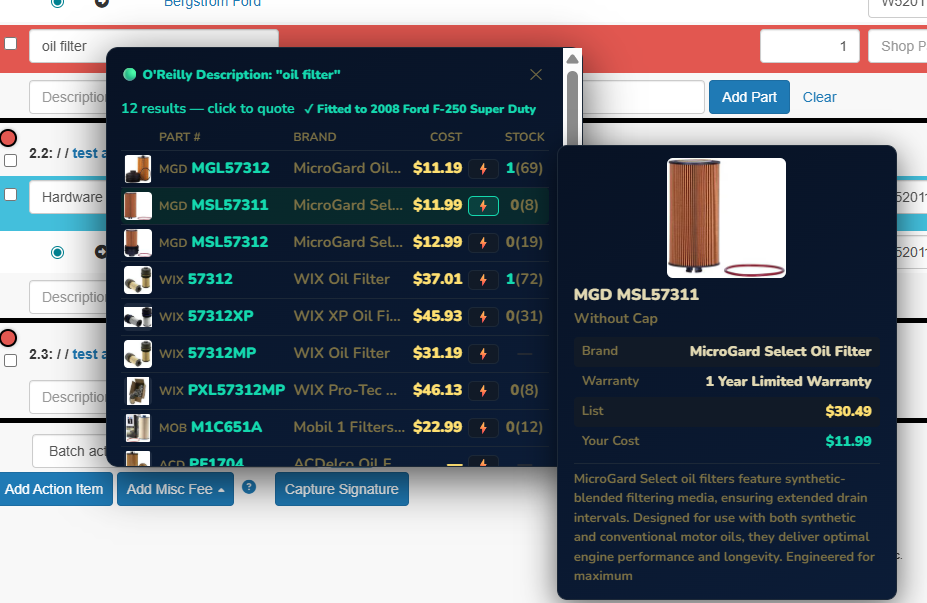Click the $22.99 cost value
927x603 pixels.
[437, 427]
